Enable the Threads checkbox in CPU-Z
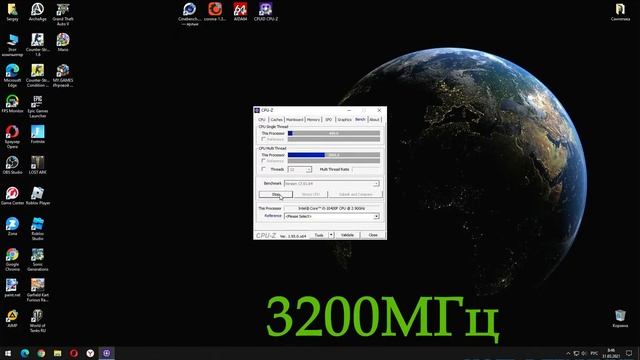 tap(263, 169)
